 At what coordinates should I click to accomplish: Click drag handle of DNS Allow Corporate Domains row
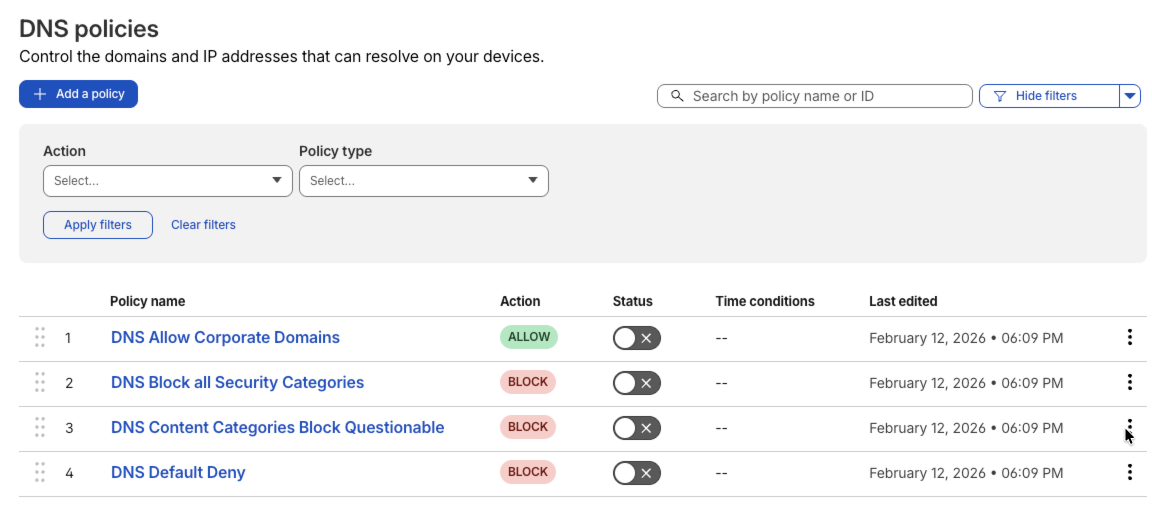click(x=40, y=337)
